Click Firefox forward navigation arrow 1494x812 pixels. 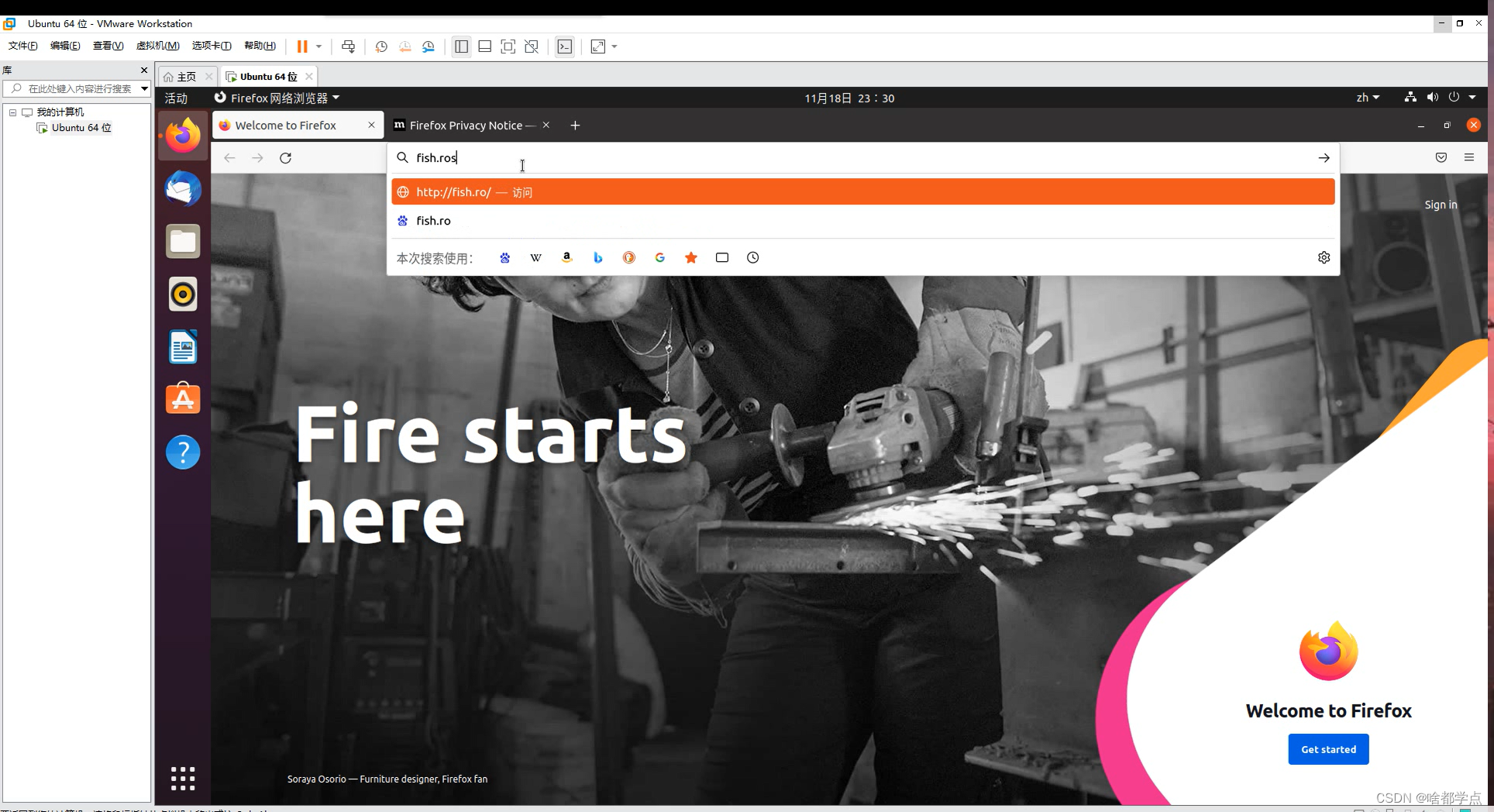257,157
